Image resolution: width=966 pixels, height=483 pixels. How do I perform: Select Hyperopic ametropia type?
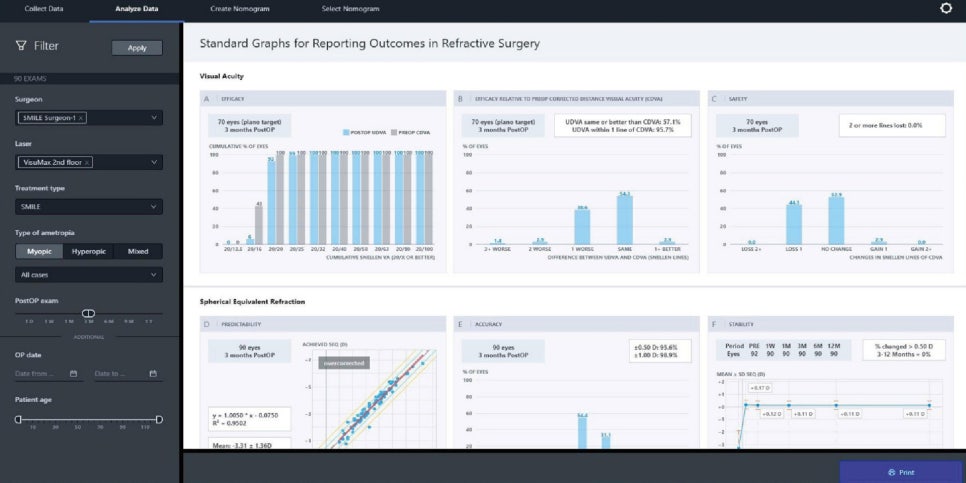coord(89,251)
